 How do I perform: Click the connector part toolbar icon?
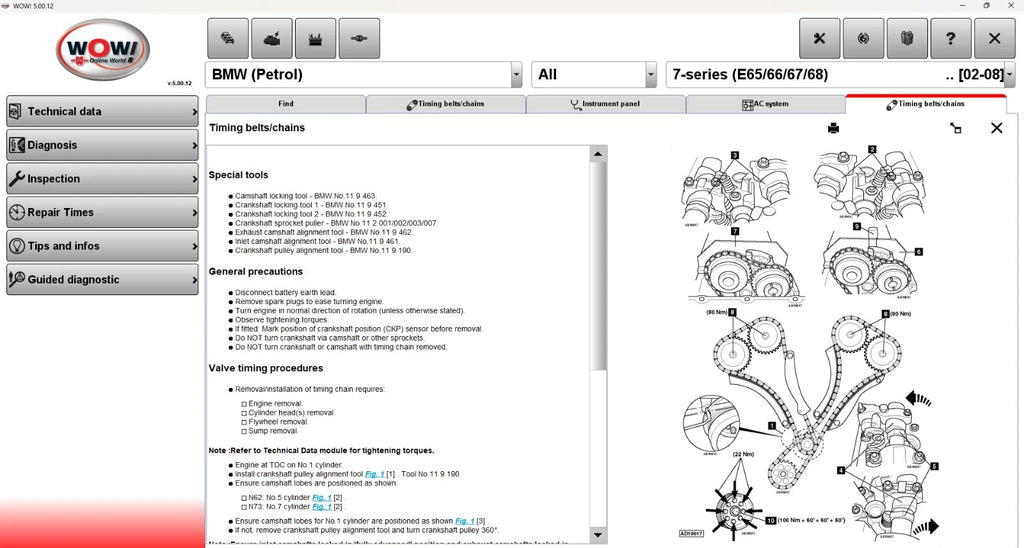pyautogui.click(x=359, y=39)
